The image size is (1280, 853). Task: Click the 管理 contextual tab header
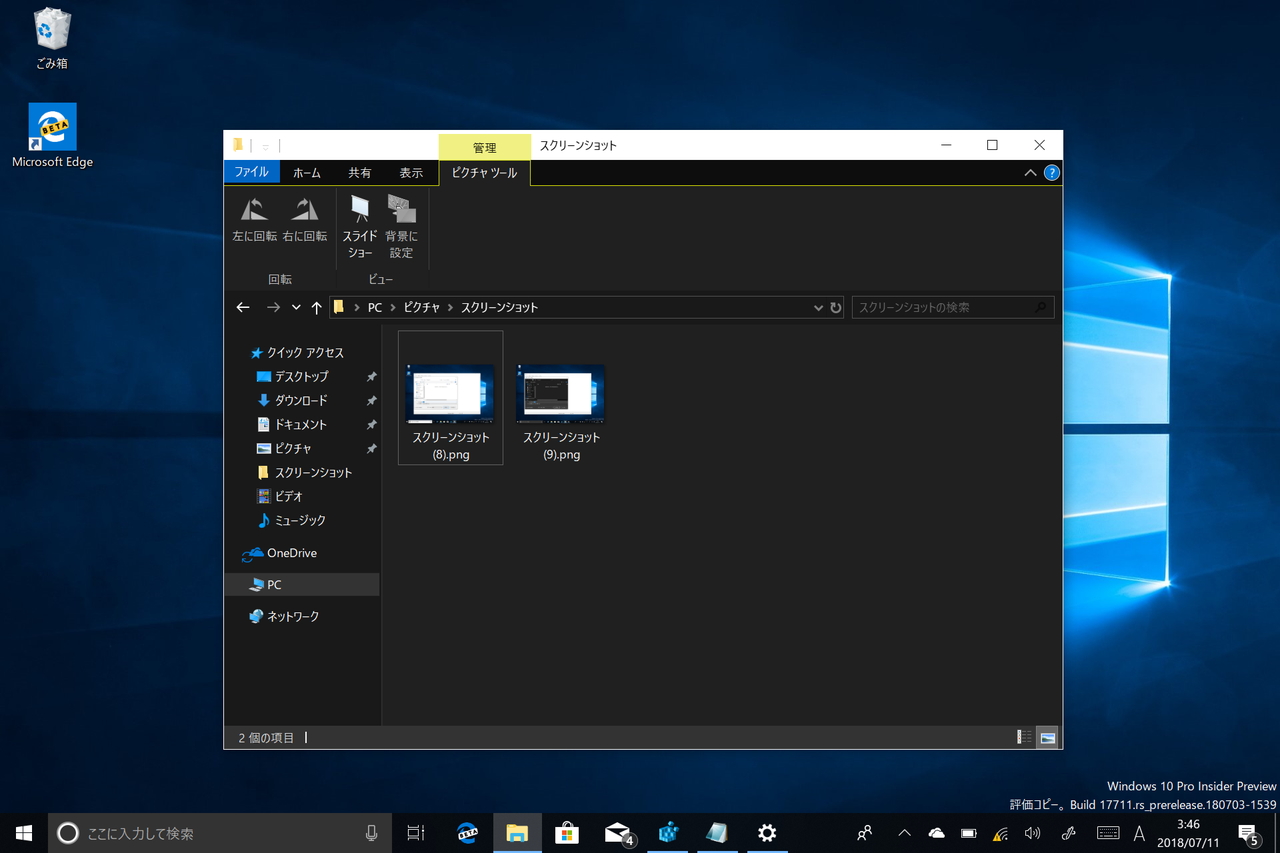click(x=485, y=147)
